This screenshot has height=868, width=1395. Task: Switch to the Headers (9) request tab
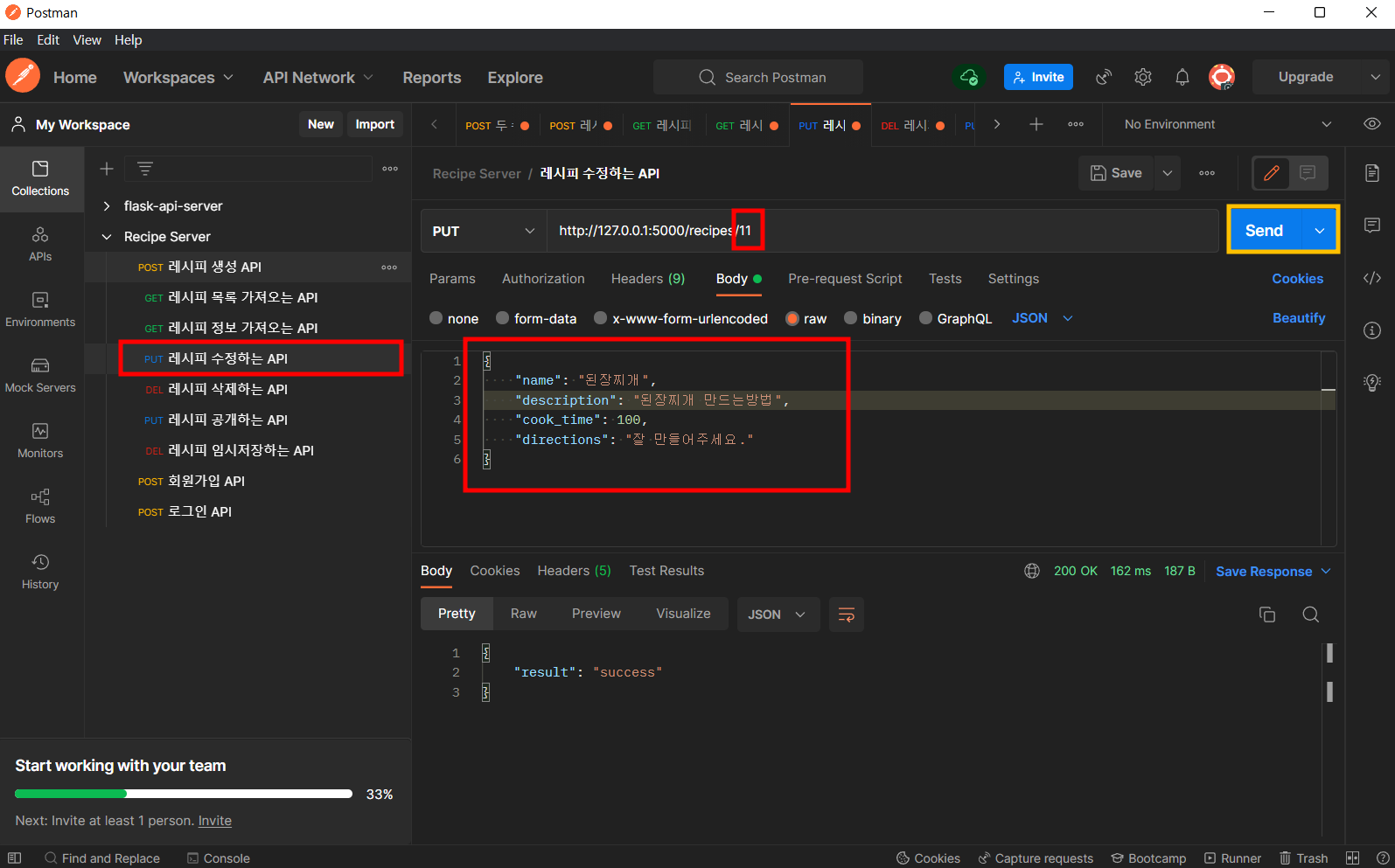point(648,279)
